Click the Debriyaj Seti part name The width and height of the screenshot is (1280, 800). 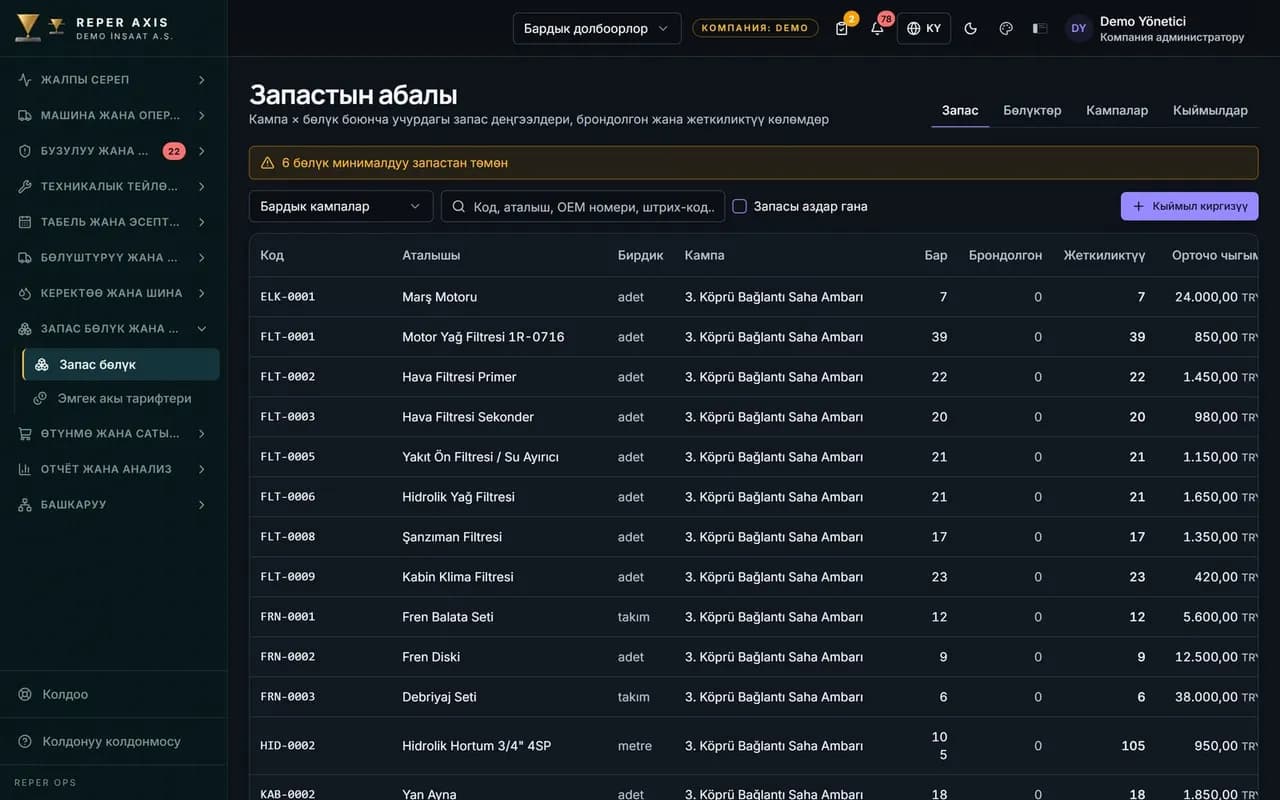439,697
